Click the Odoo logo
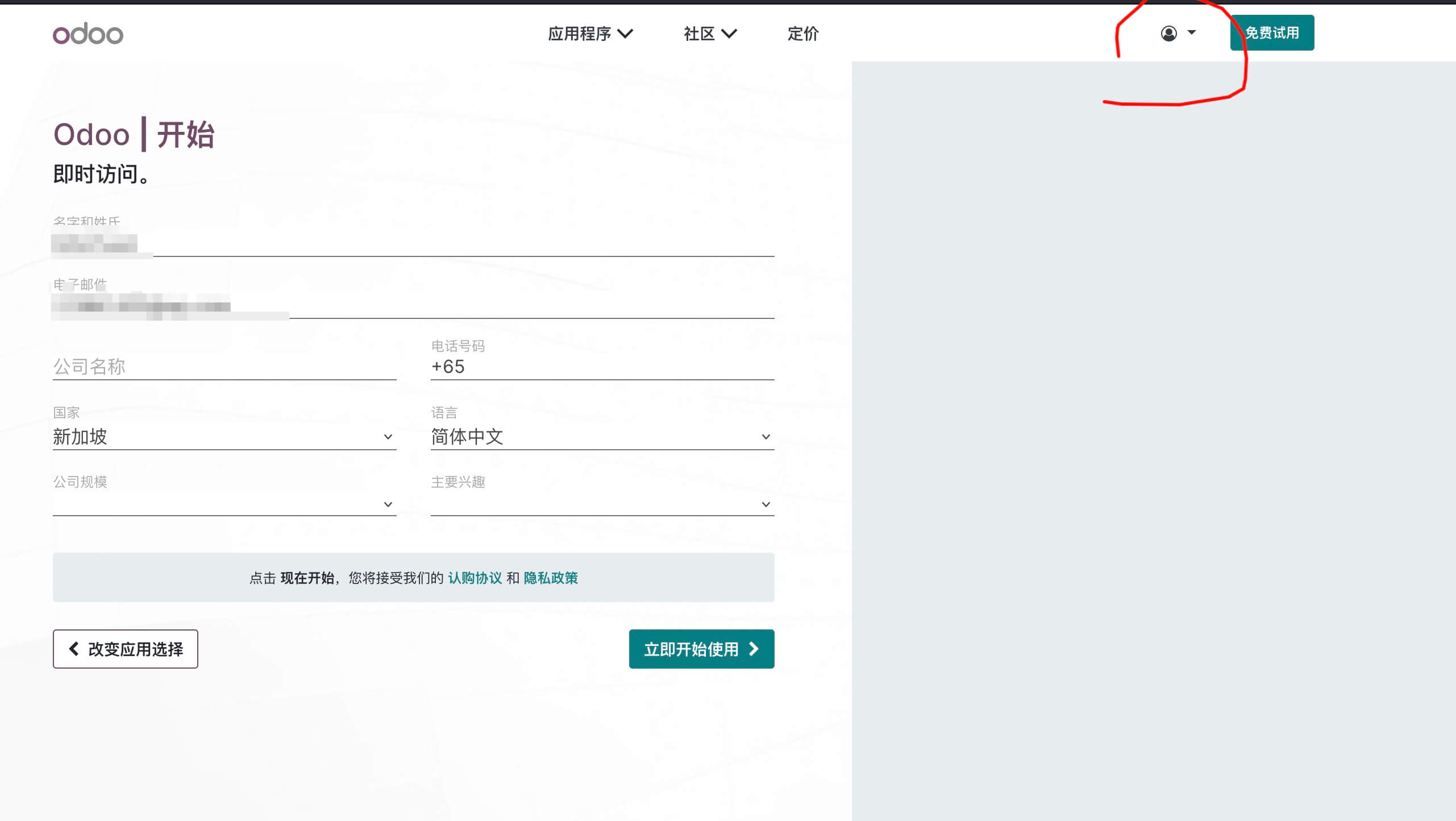The width and height of the screenshot is (1456, 821). click(88, 34)
